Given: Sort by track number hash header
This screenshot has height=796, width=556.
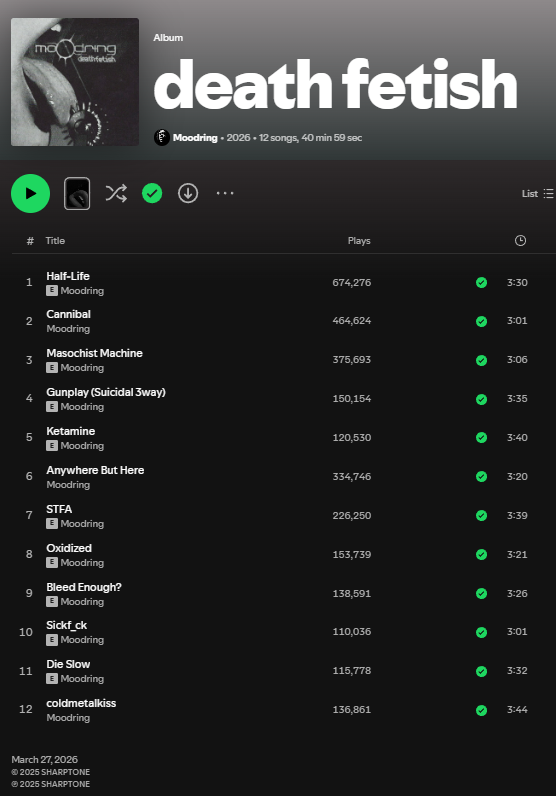Looking at the screenshot, I should 30,241.
